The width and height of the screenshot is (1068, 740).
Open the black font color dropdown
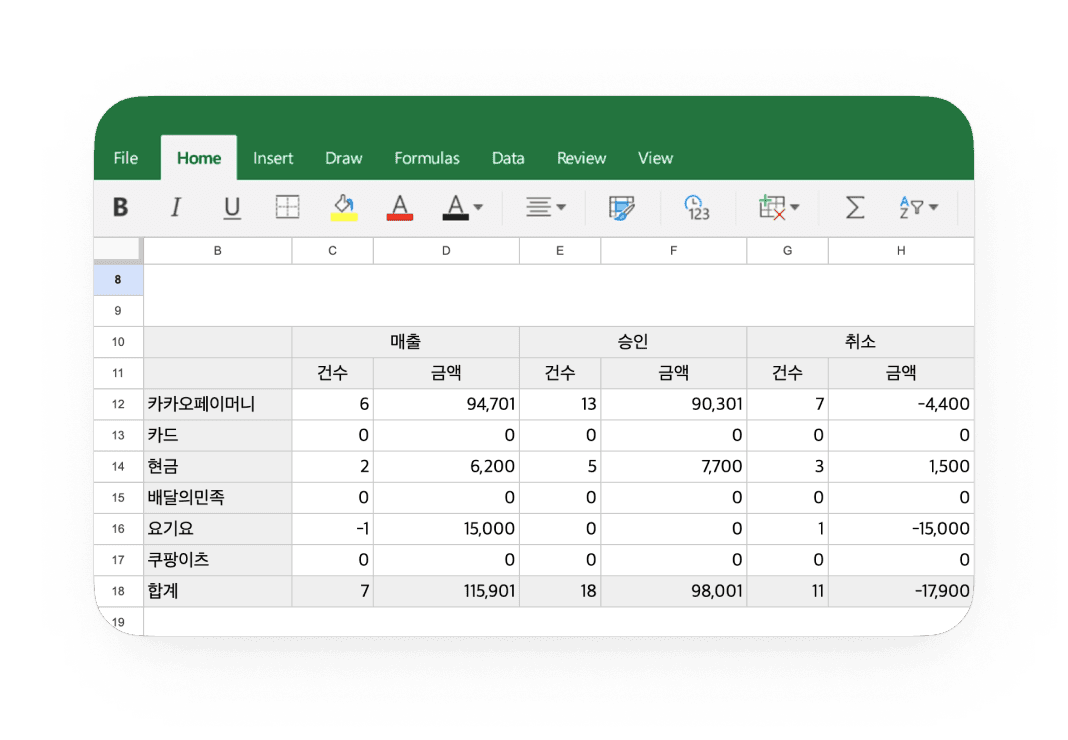point(477,207)
